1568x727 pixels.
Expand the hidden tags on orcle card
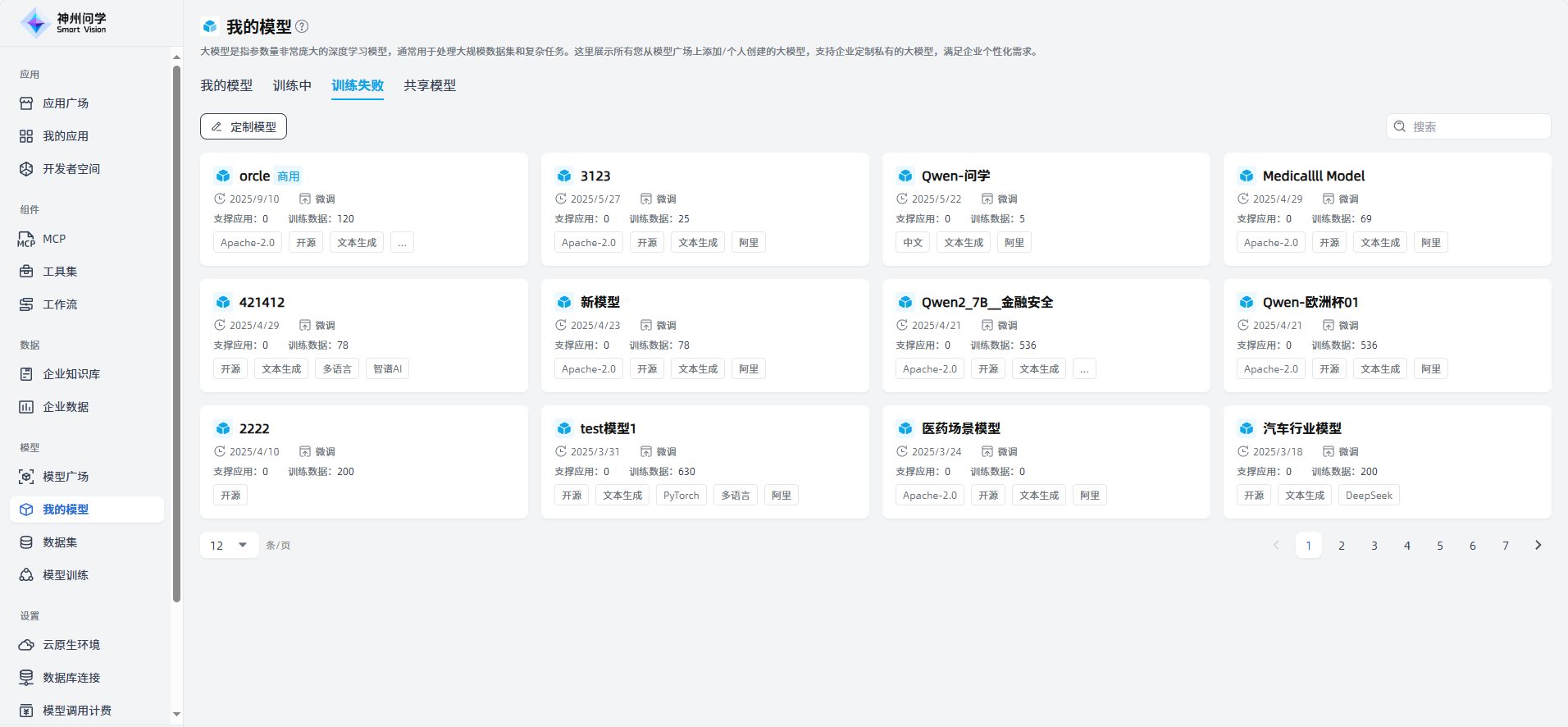[402, 243]
